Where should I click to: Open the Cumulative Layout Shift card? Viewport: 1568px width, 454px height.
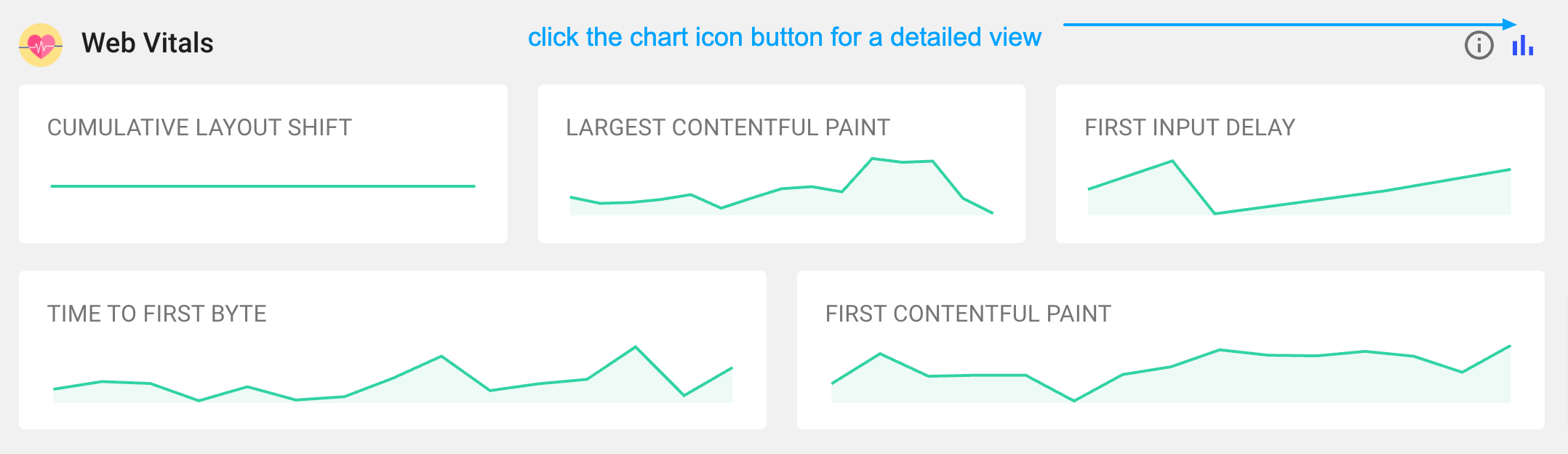(x=263, y=164)
